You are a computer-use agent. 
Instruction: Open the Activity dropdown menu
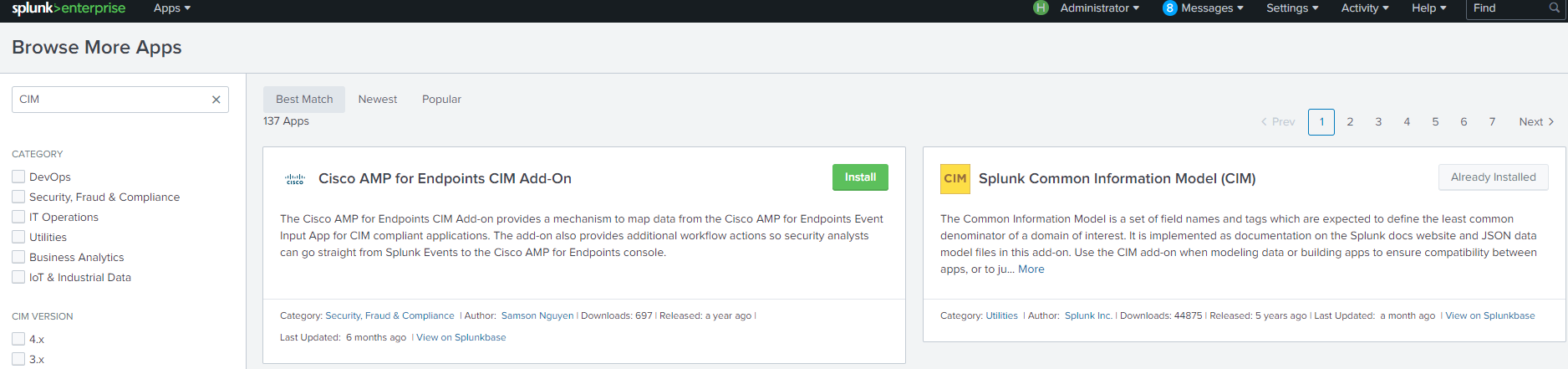click(1364, 8)
